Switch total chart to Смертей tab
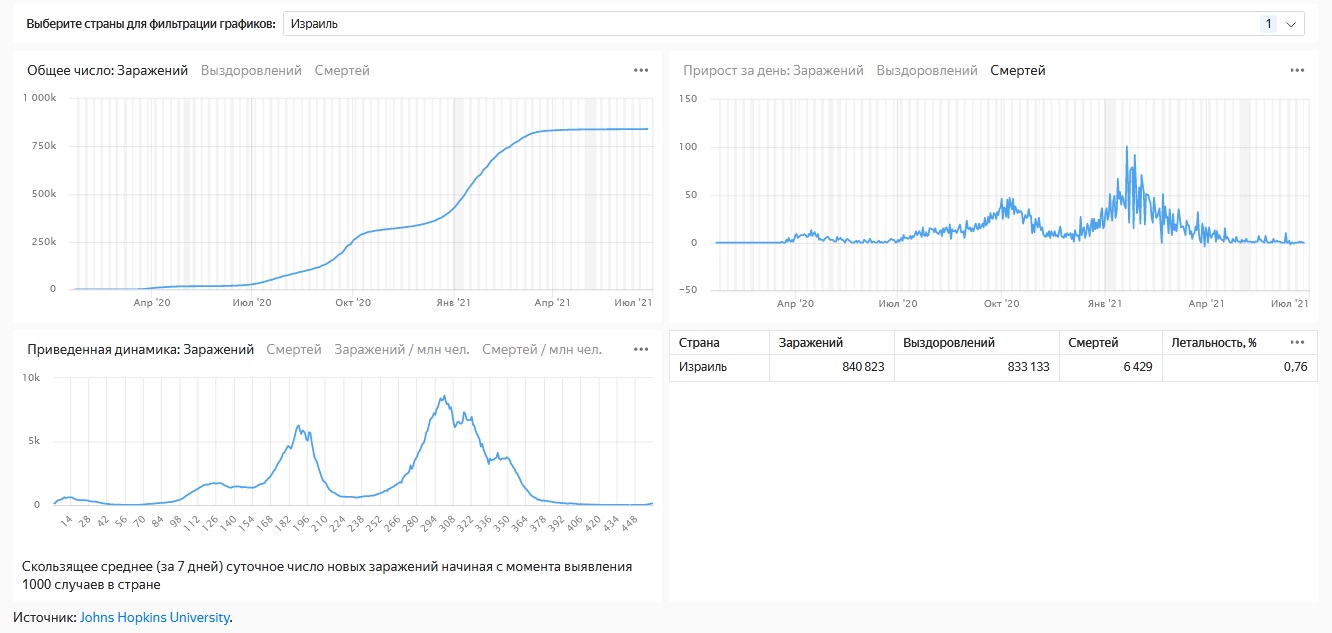Image resolution: width=1332 pixels, height=633 pixels. [x=342, y=71]
